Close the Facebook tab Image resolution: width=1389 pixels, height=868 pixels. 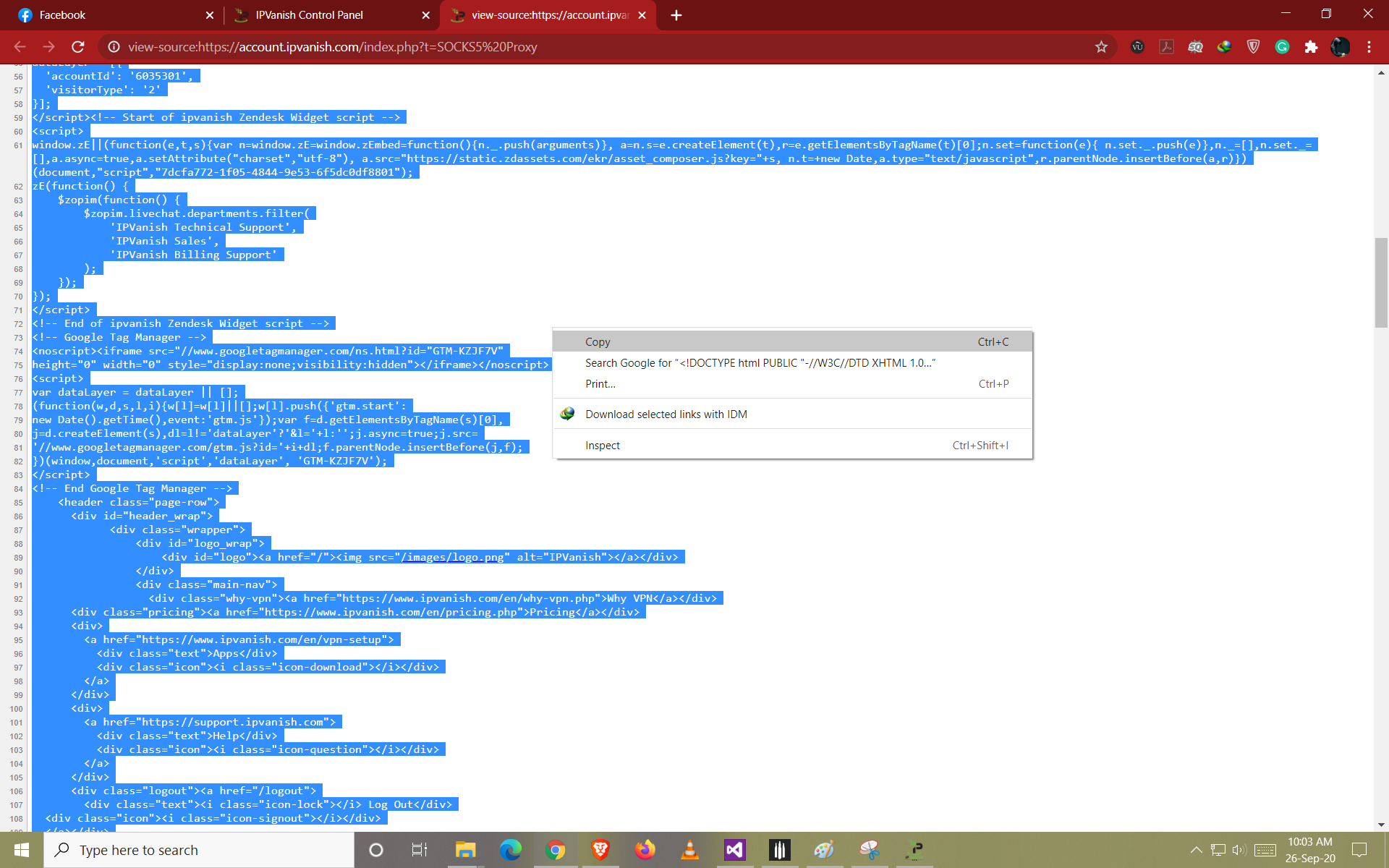pyautogui.click(x=210, y=15)
